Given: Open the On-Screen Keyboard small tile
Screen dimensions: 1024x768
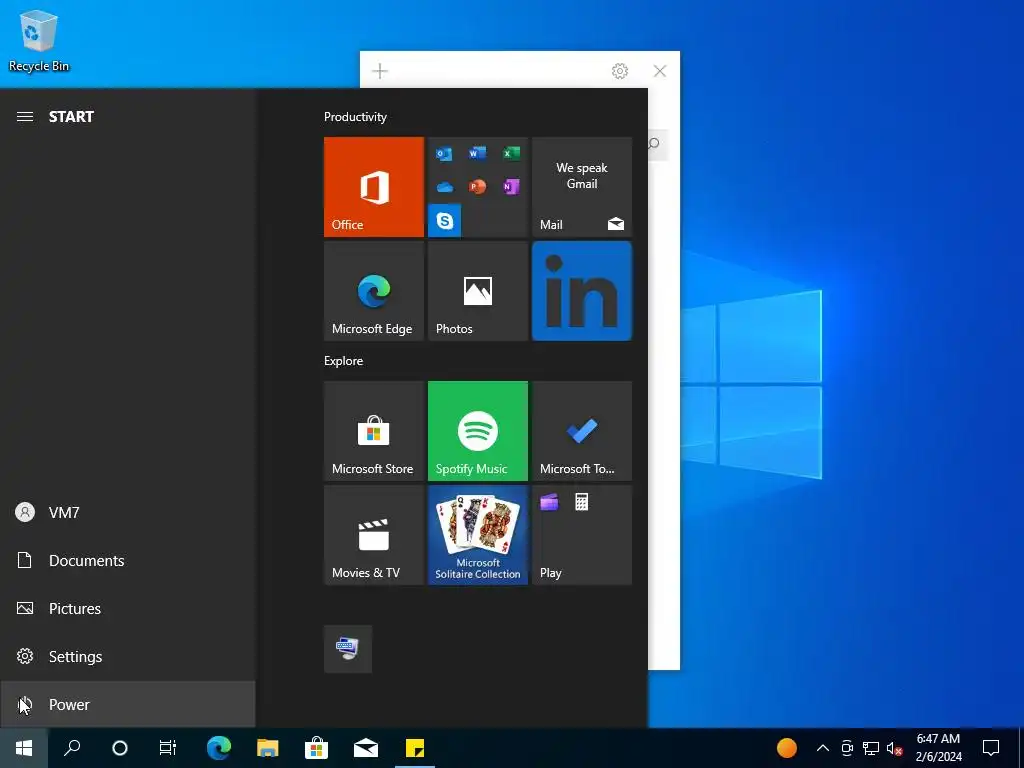Looking at the screenshot, I should (x=347, y=649).
